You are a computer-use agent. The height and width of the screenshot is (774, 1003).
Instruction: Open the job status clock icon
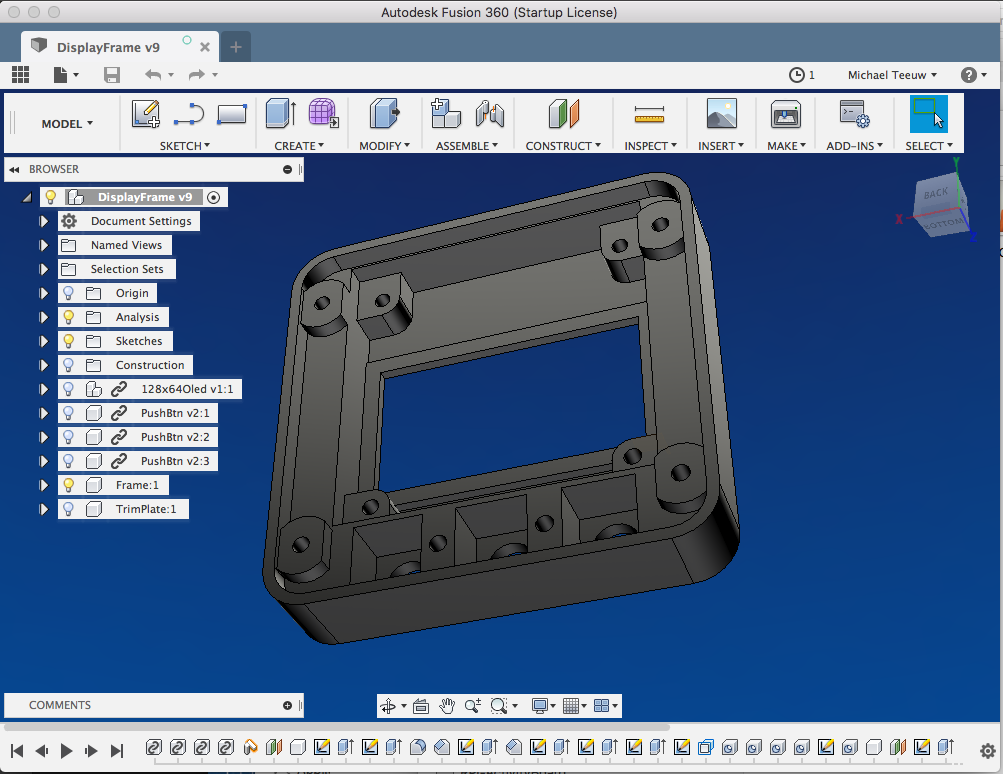[x=797, y=75]
